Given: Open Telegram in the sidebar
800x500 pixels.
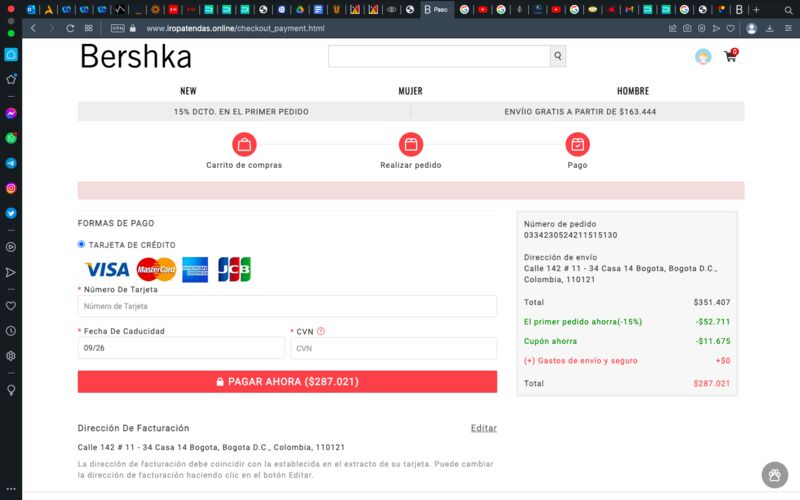Looking at the screenshot, I should 11,163.
